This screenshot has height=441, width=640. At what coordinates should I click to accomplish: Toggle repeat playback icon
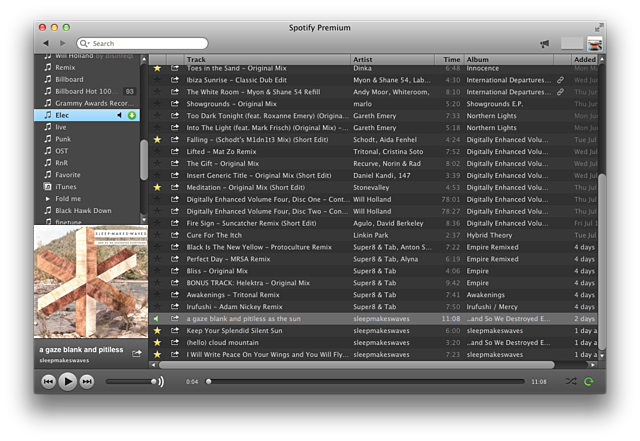point(588,381)
